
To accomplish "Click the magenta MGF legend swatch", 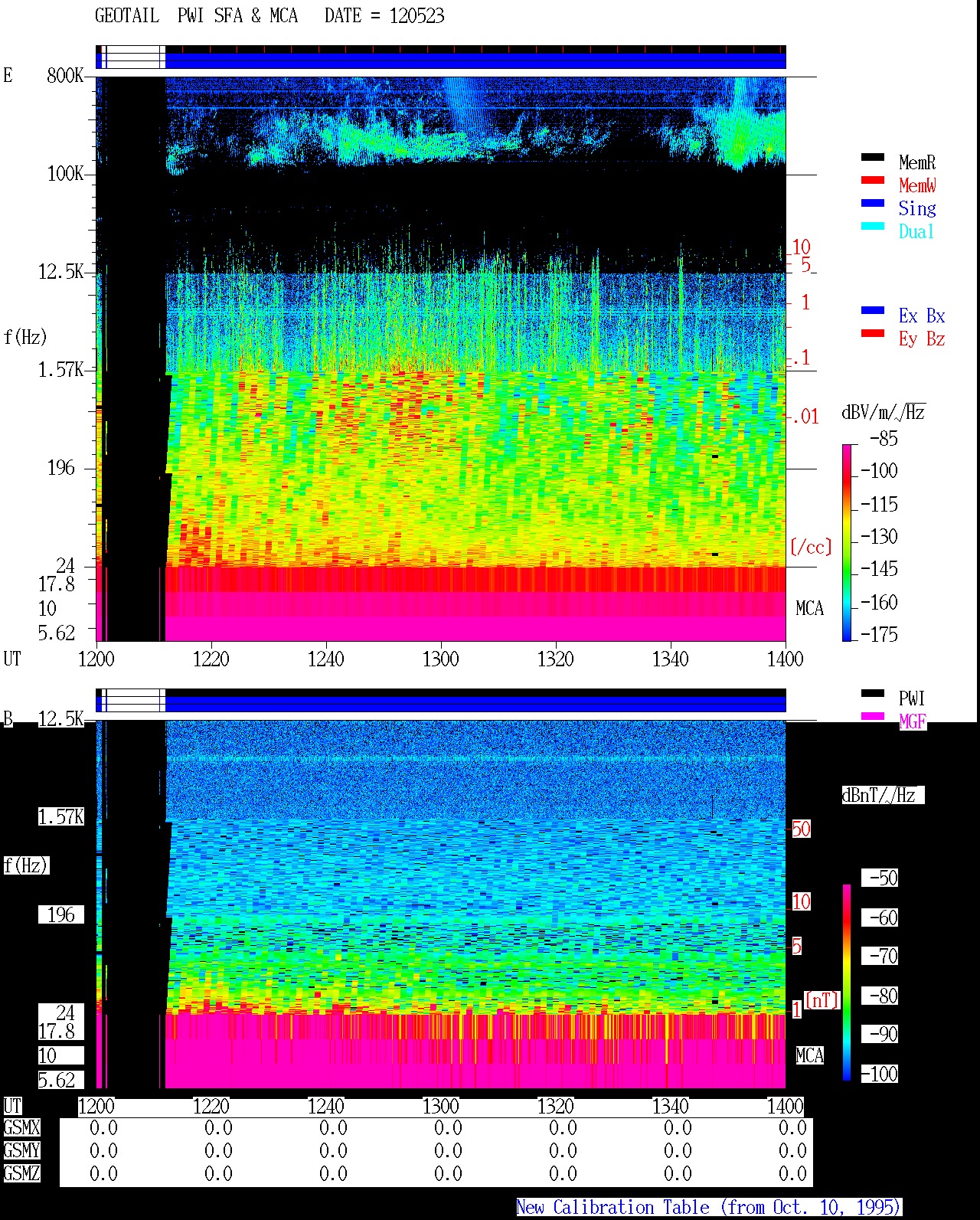I will coord(873,716).
